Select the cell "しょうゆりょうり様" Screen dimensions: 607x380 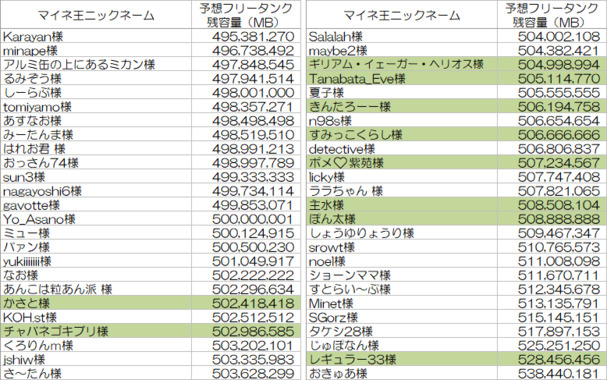click(402, 233)
